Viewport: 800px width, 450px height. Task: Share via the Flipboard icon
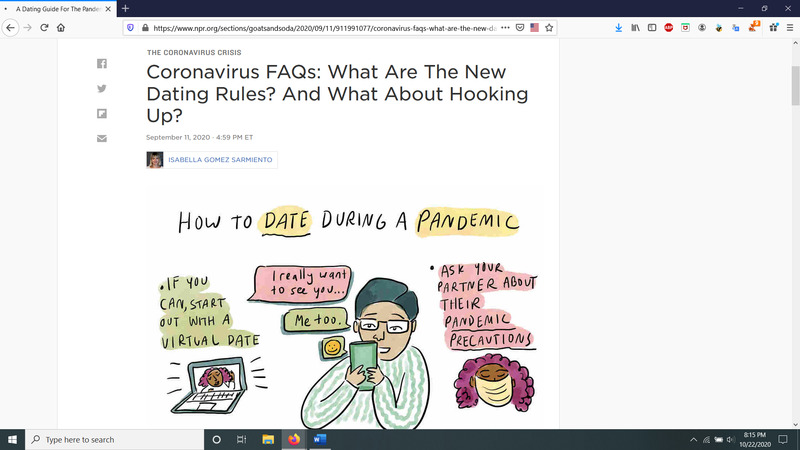click(x=102, y=112)
